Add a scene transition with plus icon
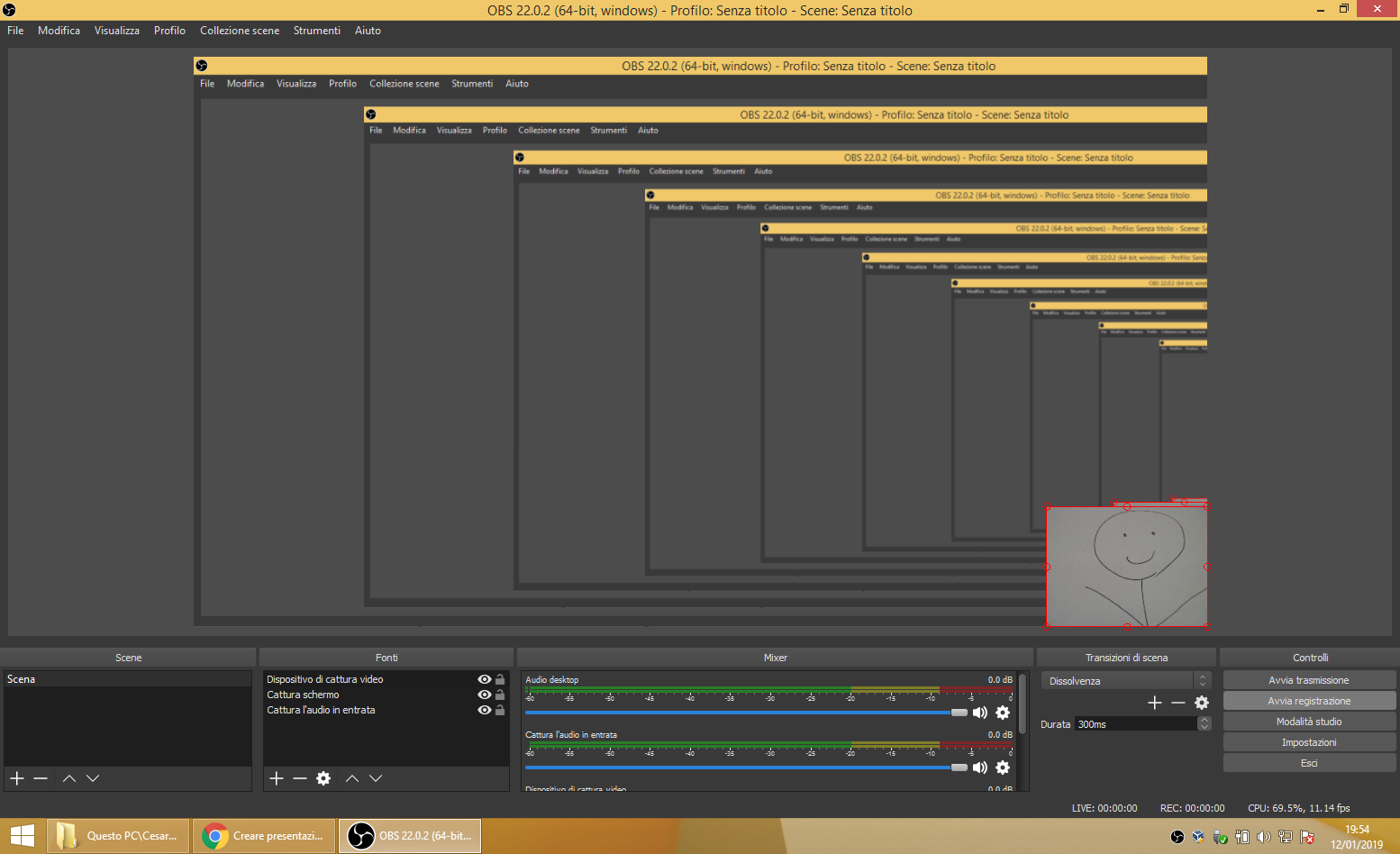 [x=1155, y=703]
